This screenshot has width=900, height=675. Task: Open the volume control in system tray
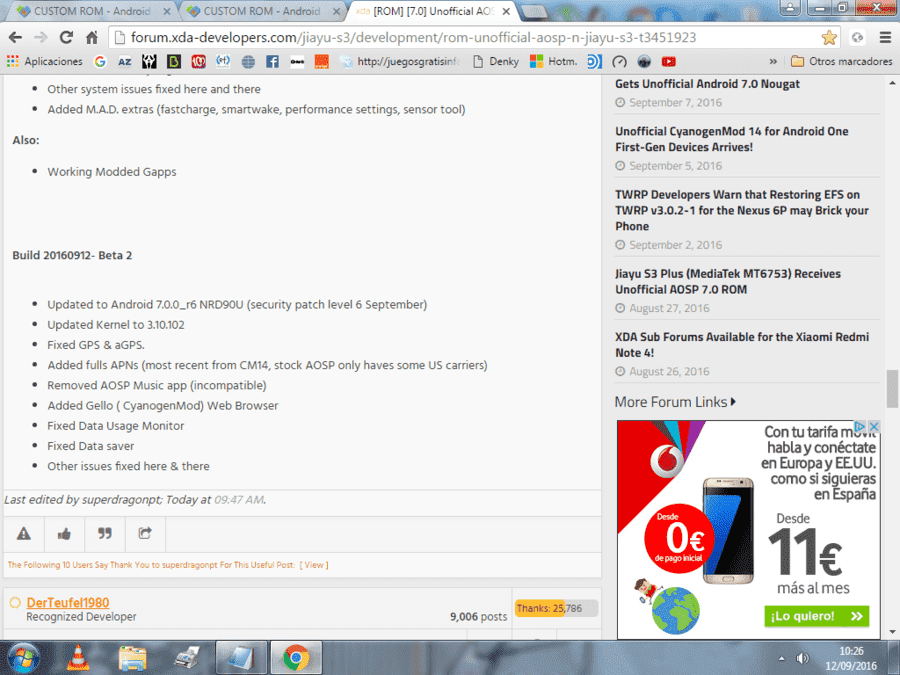pos(802,658)
